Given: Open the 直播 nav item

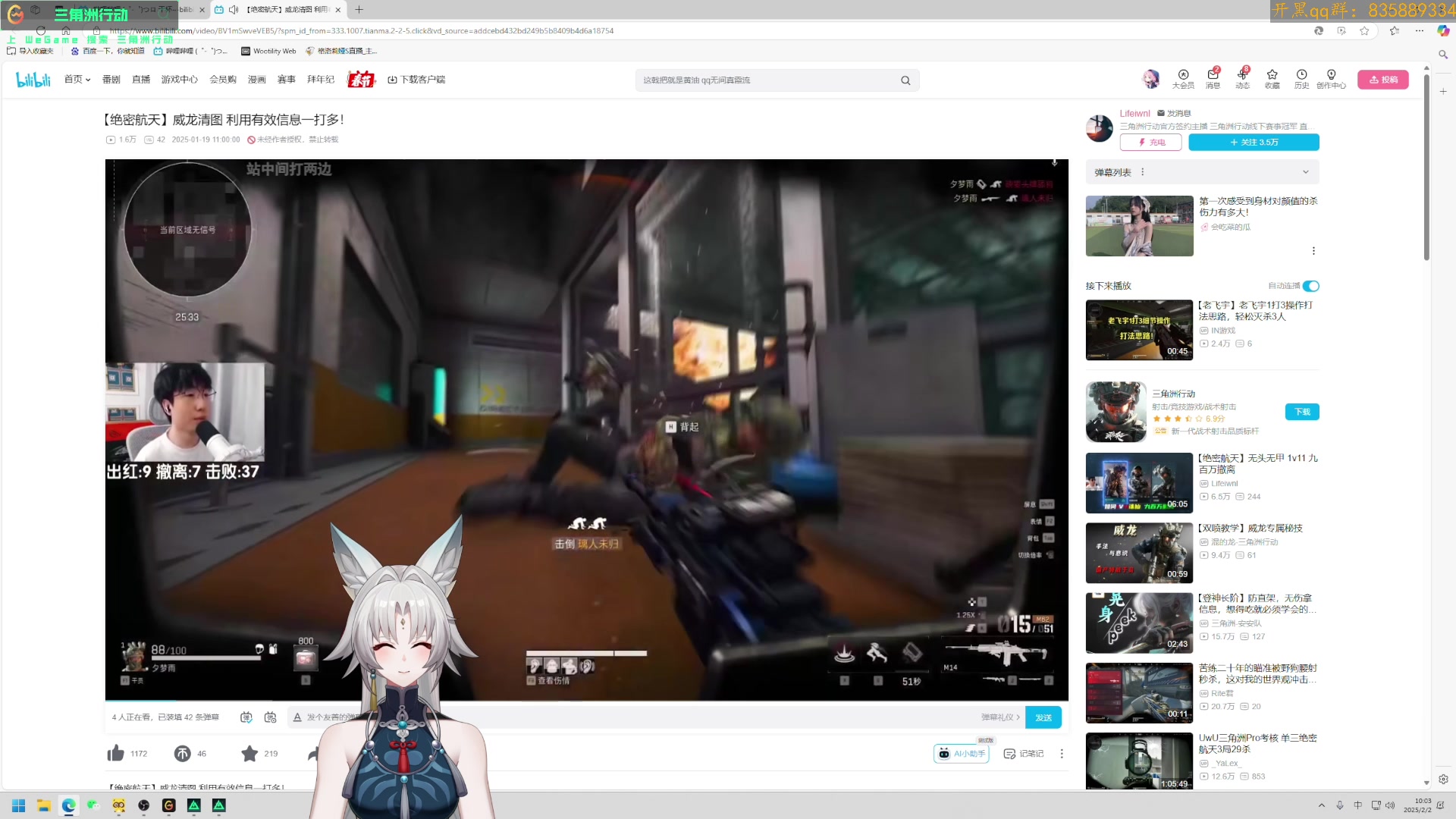Looking at the screenshot, I should (141, 80).
